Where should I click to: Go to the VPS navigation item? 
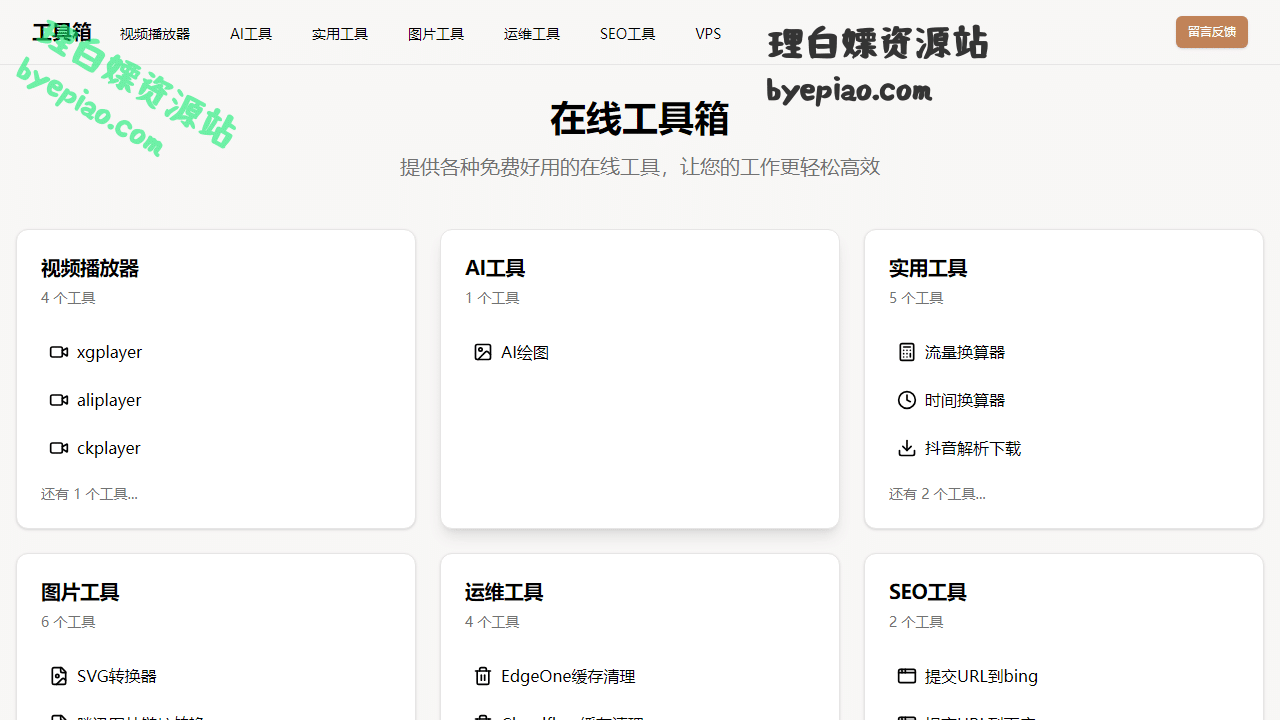[x=708, y=34]
